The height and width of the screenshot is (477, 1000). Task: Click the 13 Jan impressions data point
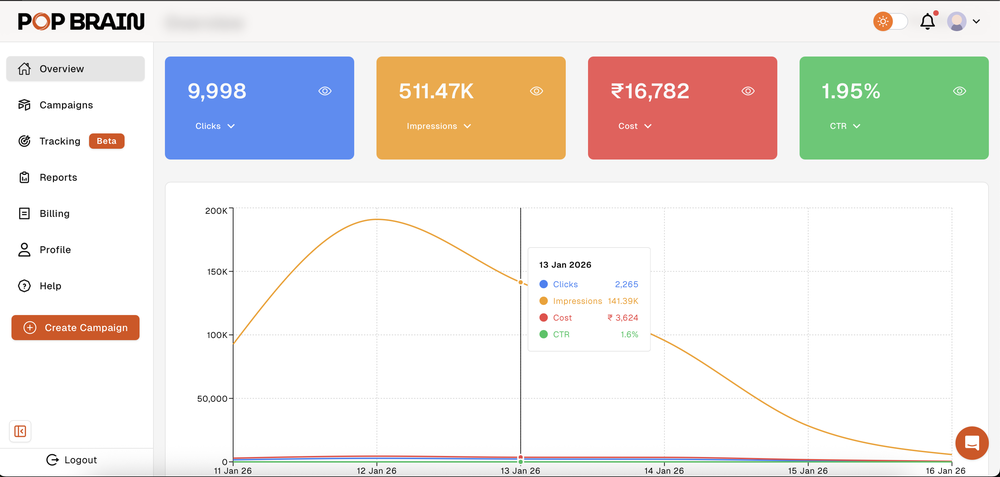click(x=520, y=282)
